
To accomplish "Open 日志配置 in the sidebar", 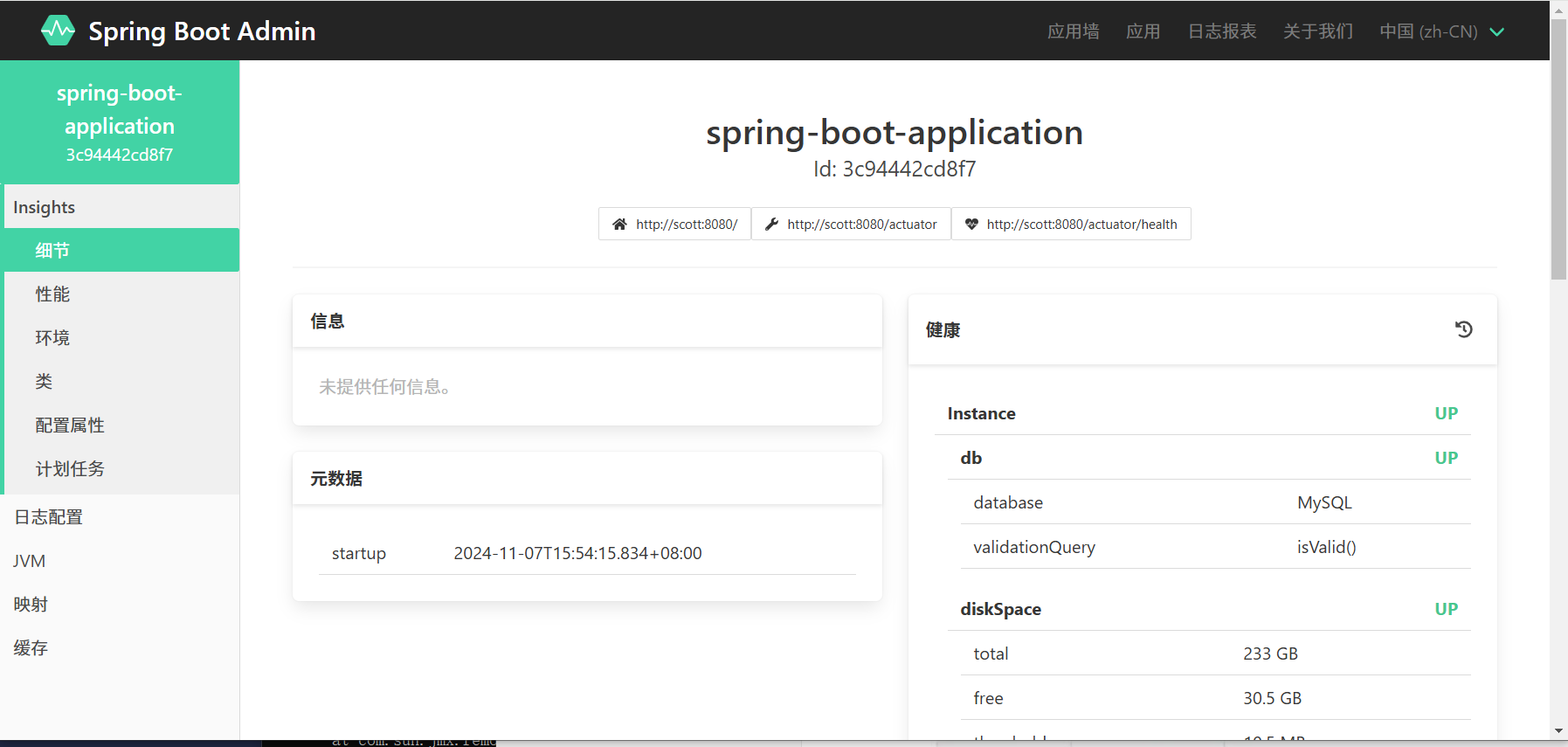I will (x=120, y=516).
